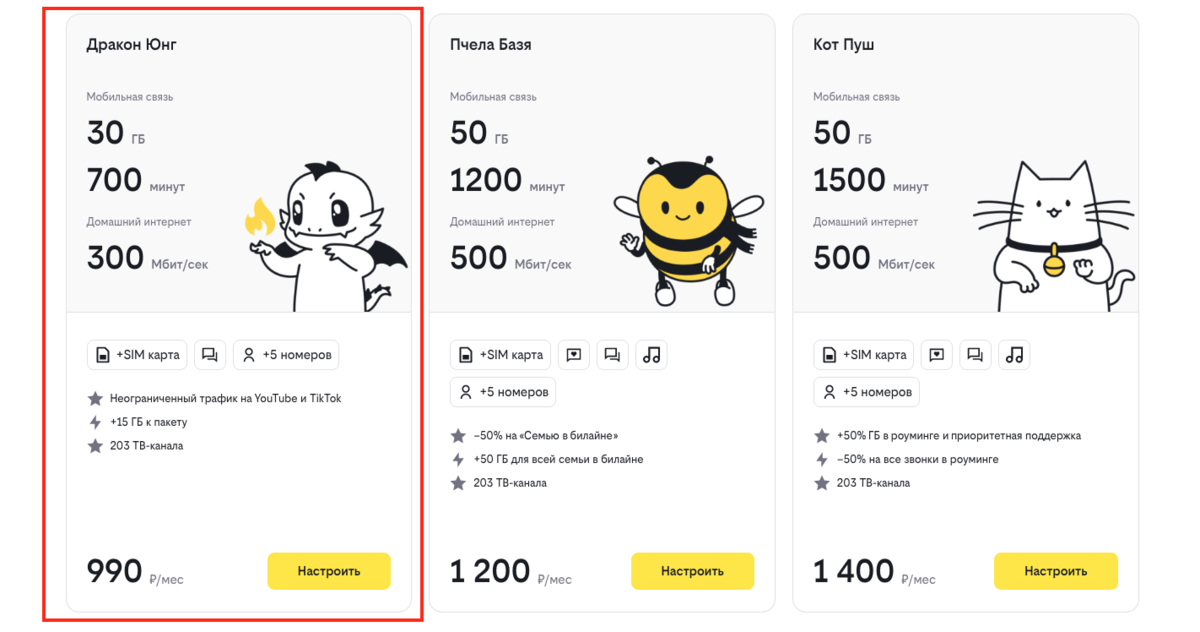1200x632 pixels.
Task: Click the heart message icon in Кот Пуш card
Action: (937, 355)
